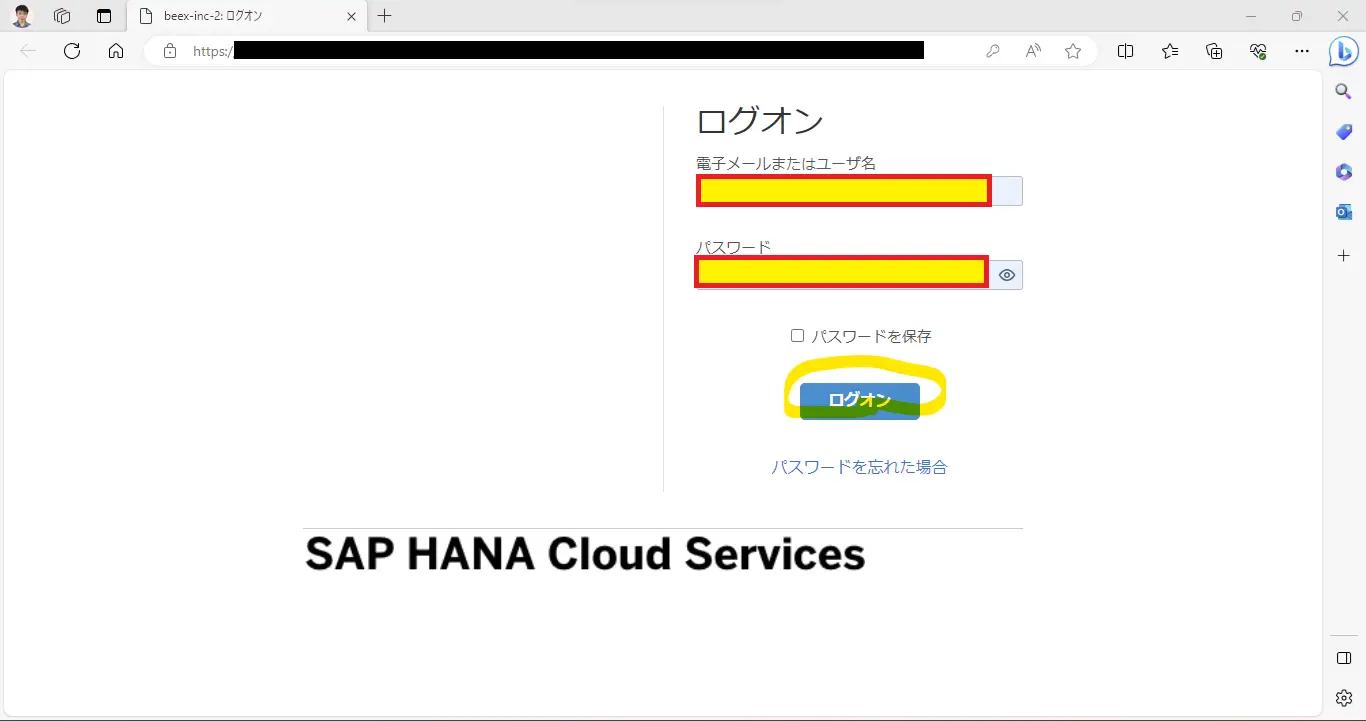The width and height of the screenshot is (1366, 721).
Task: Open saved passwords key icon
Action: 993,51
